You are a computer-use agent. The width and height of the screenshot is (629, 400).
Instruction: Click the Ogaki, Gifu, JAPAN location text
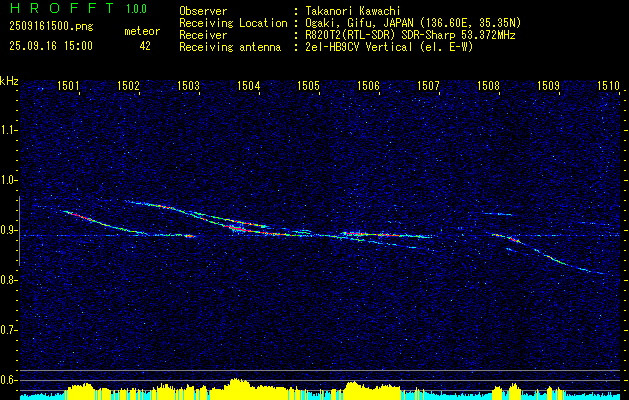click(413, 23)
